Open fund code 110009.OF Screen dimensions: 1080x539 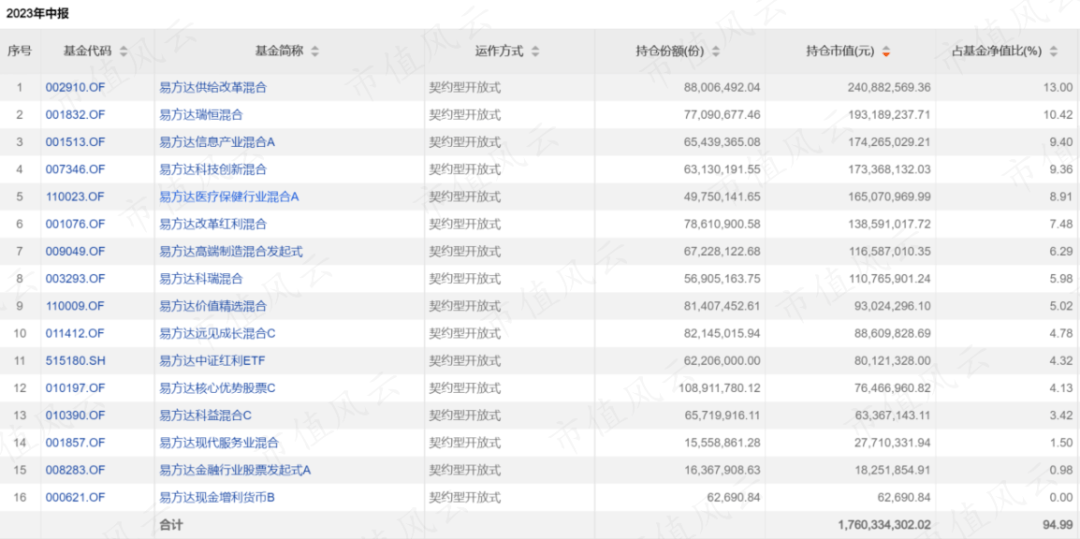[x=75, y=306]
